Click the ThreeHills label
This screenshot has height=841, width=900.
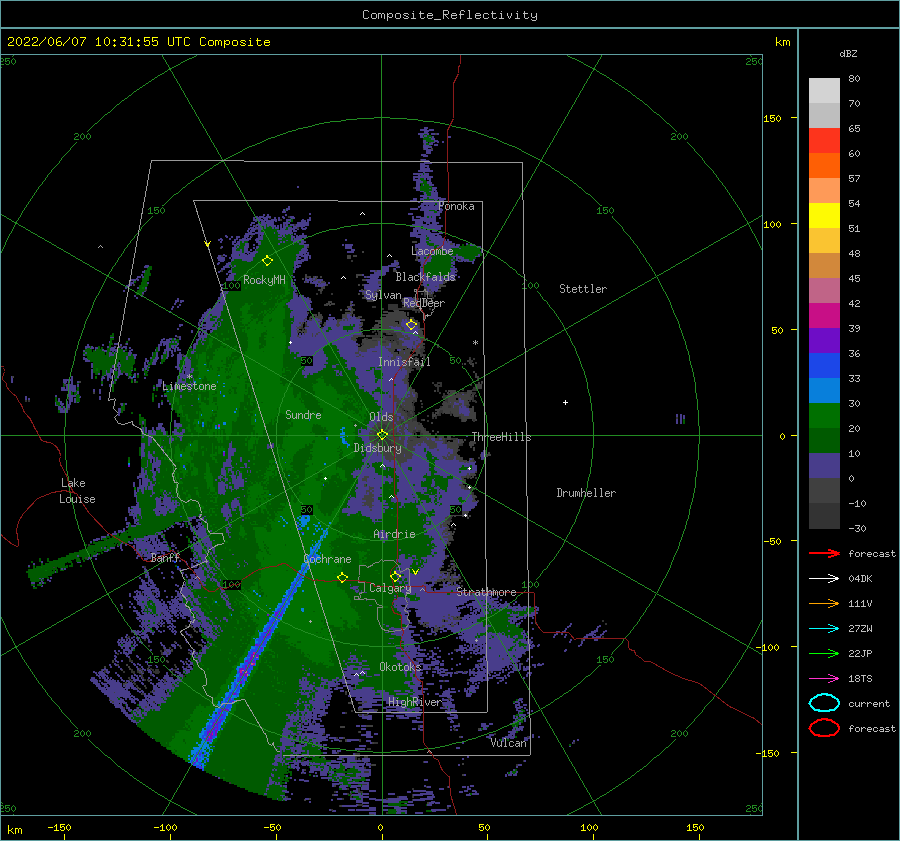[x=501, y=437]
